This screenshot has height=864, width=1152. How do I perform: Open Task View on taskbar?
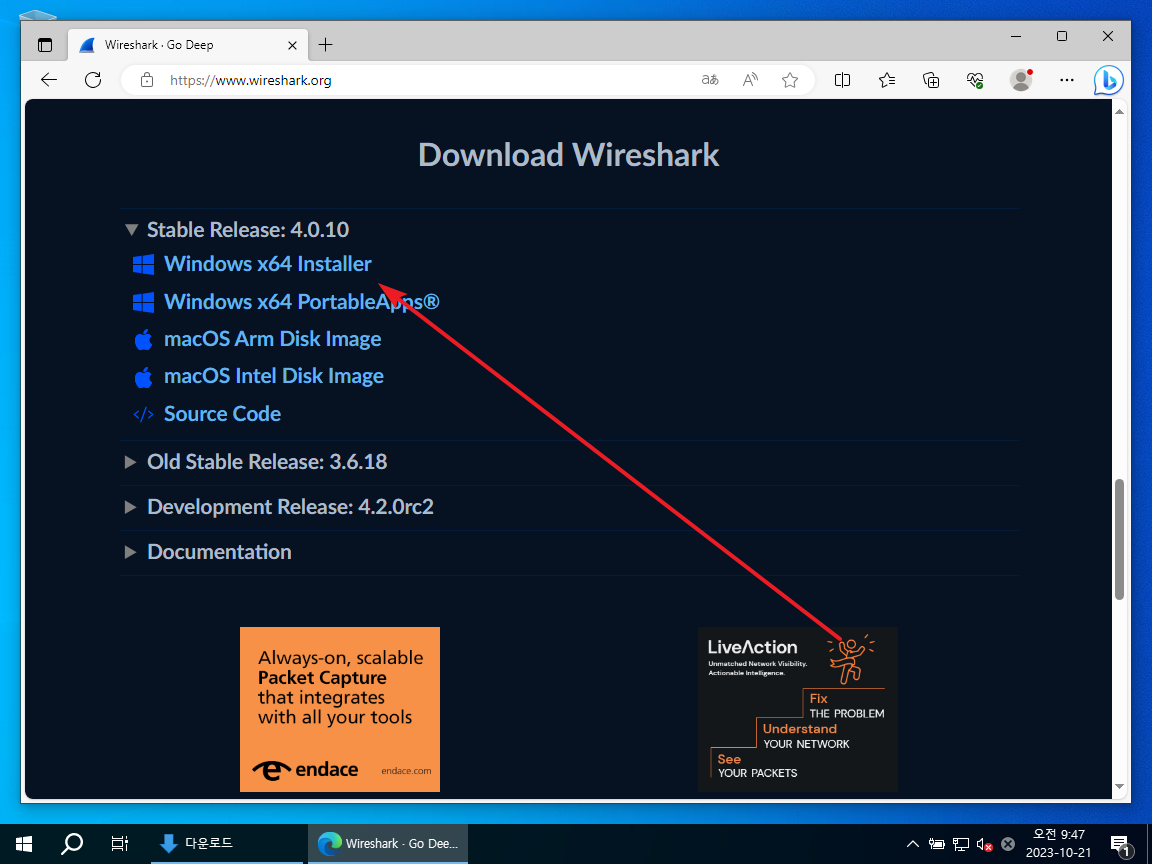click(119, 844)
